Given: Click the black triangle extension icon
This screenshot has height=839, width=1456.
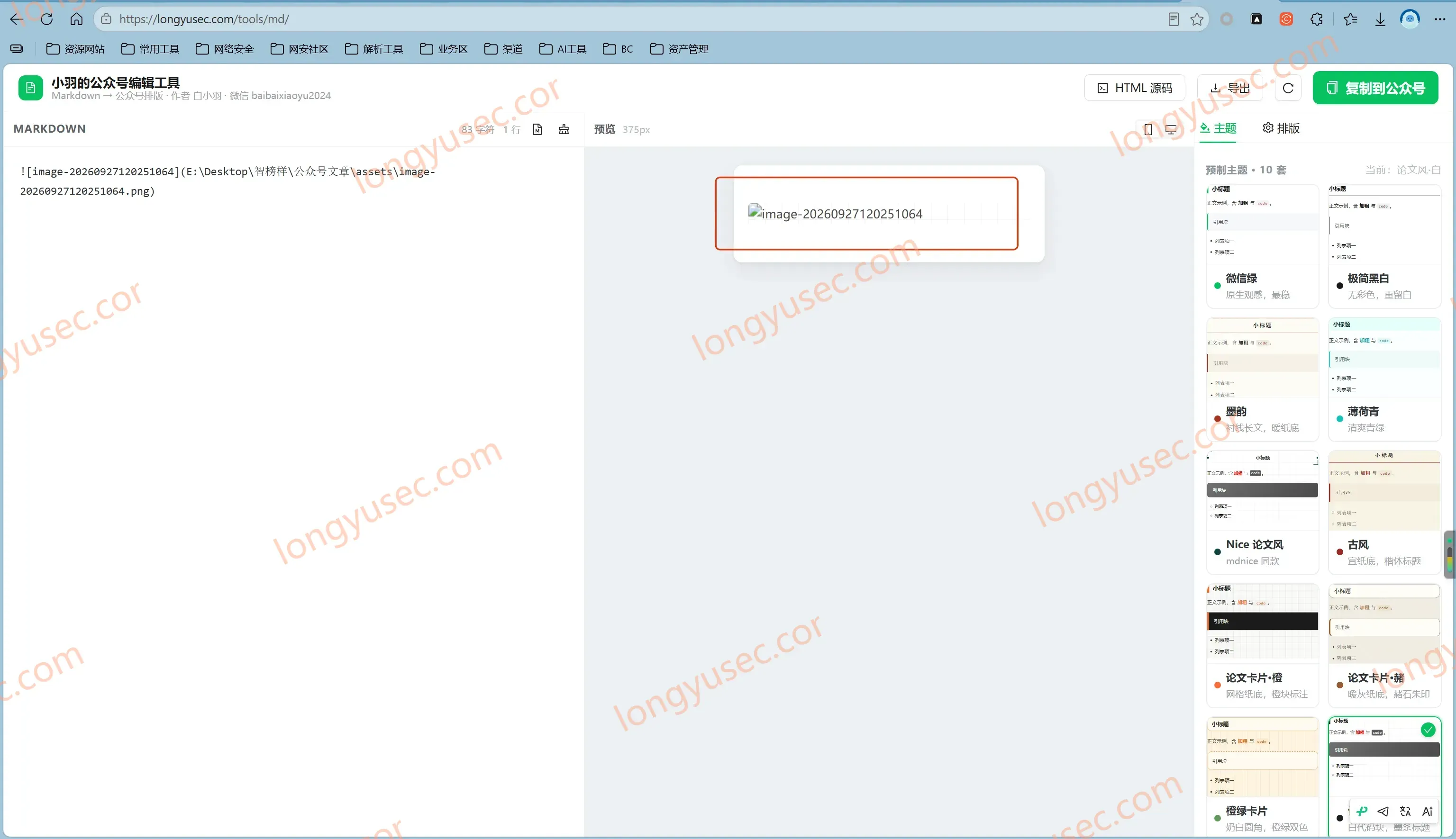Looking at the screenshot, I should pos(1256,19).
